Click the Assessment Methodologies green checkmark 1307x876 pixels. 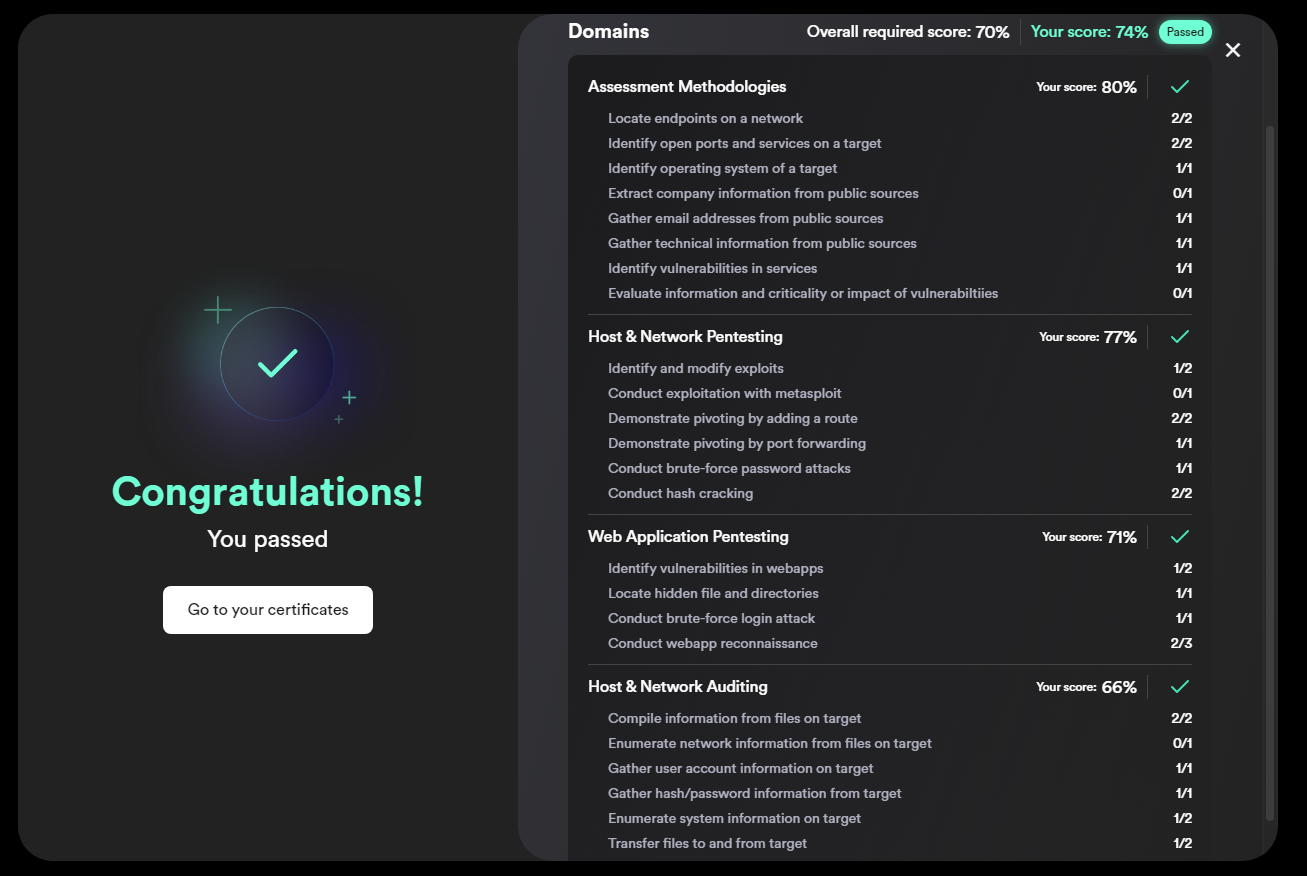tap(1180, 87)
